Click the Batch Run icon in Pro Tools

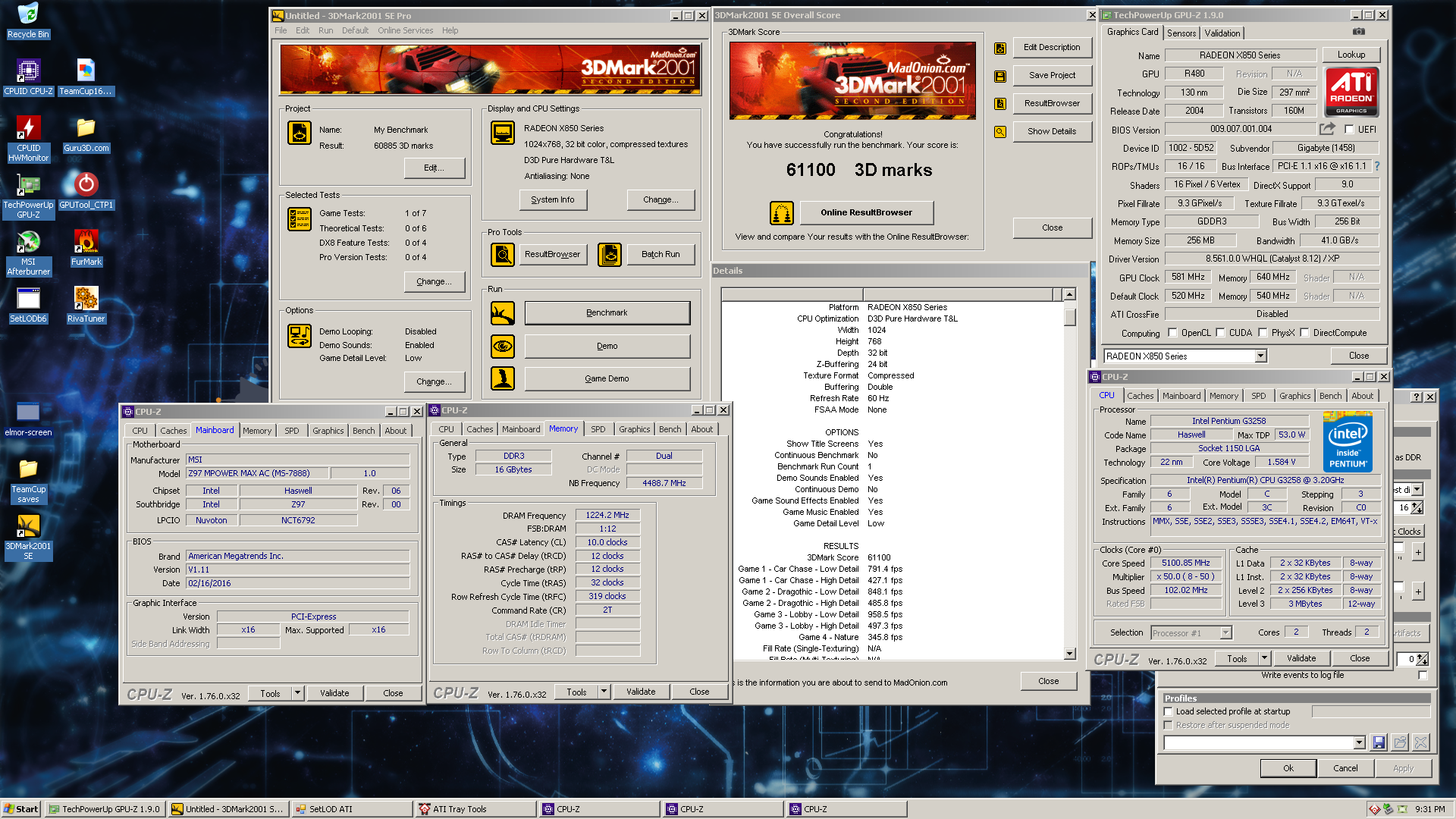click(609, 254)
